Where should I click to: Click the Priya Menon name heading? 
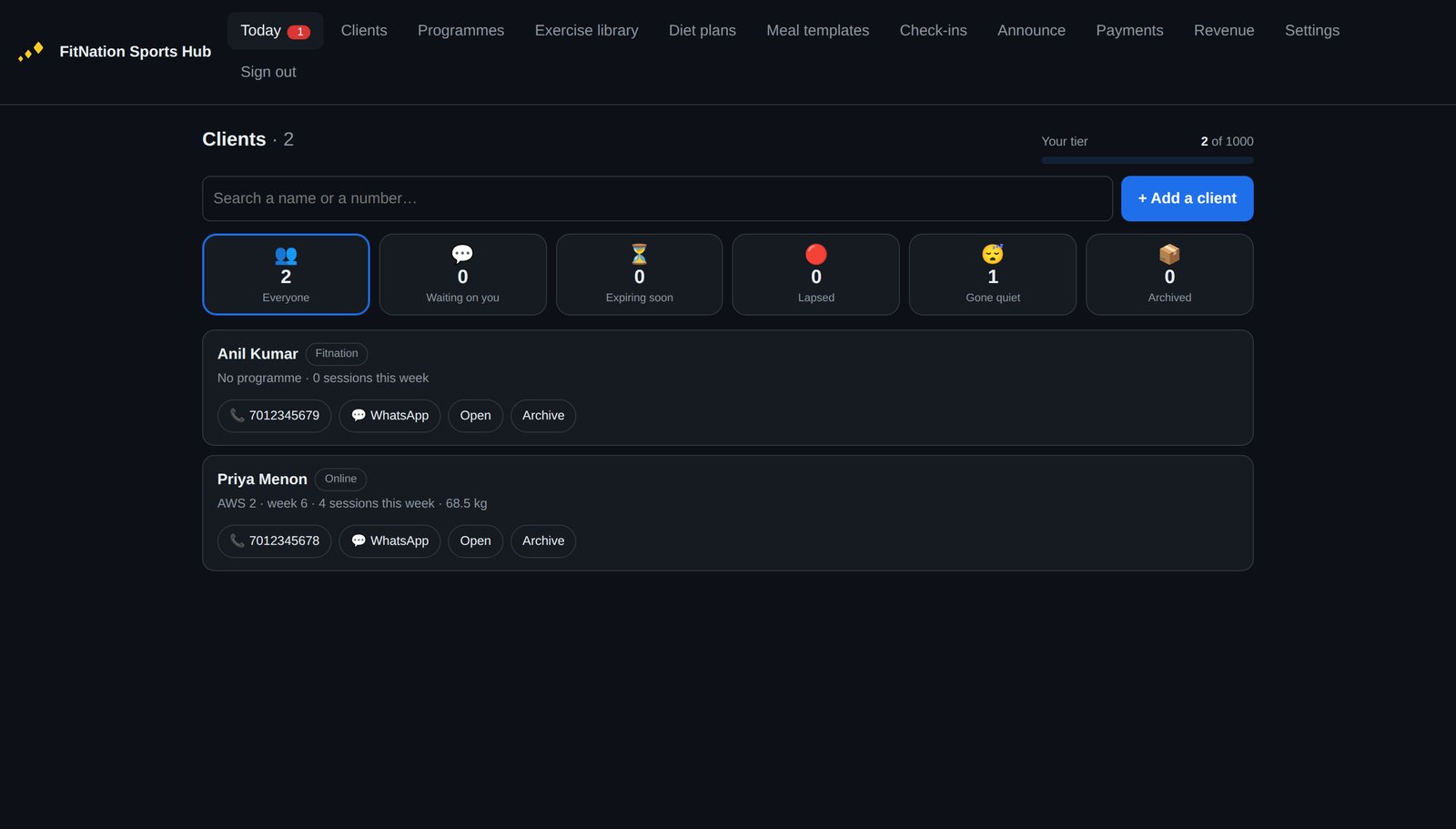262,480
